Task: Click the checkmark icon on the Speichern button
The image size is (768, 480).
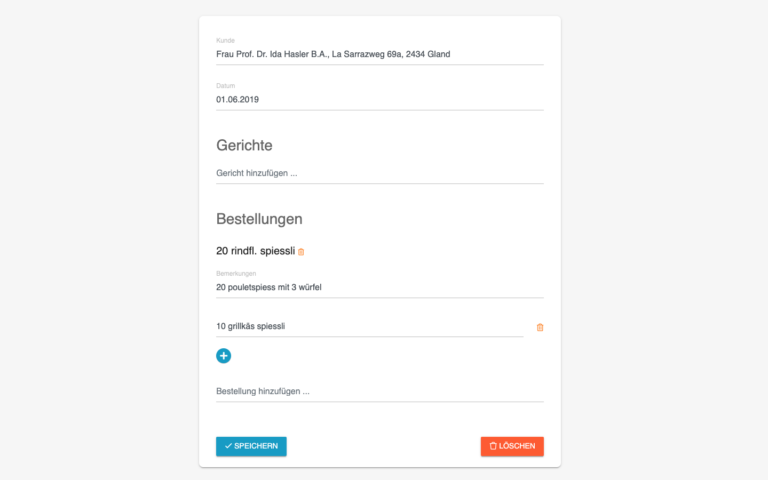Action: pyautogui.click(x=228, y=446)
